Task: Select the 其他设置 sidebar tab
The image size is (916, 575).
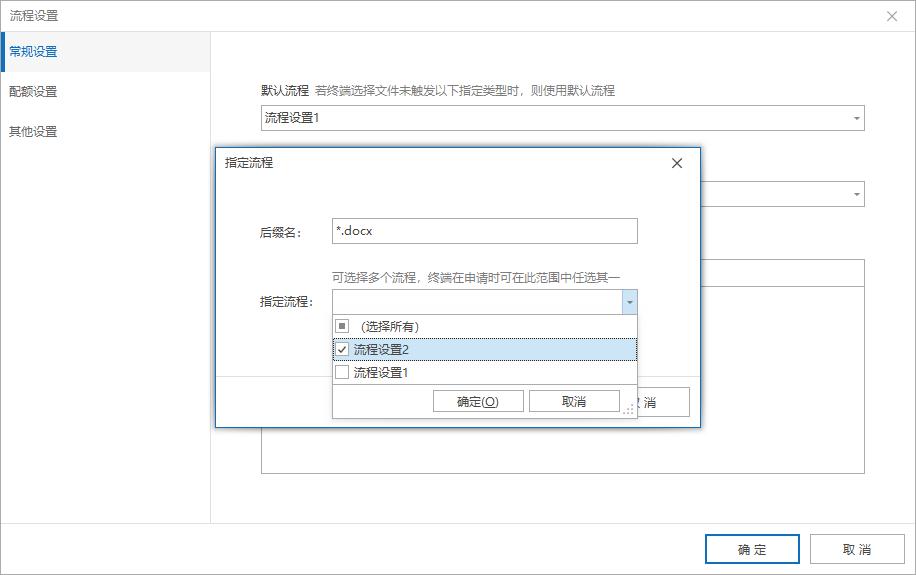Action: point(34,131)
